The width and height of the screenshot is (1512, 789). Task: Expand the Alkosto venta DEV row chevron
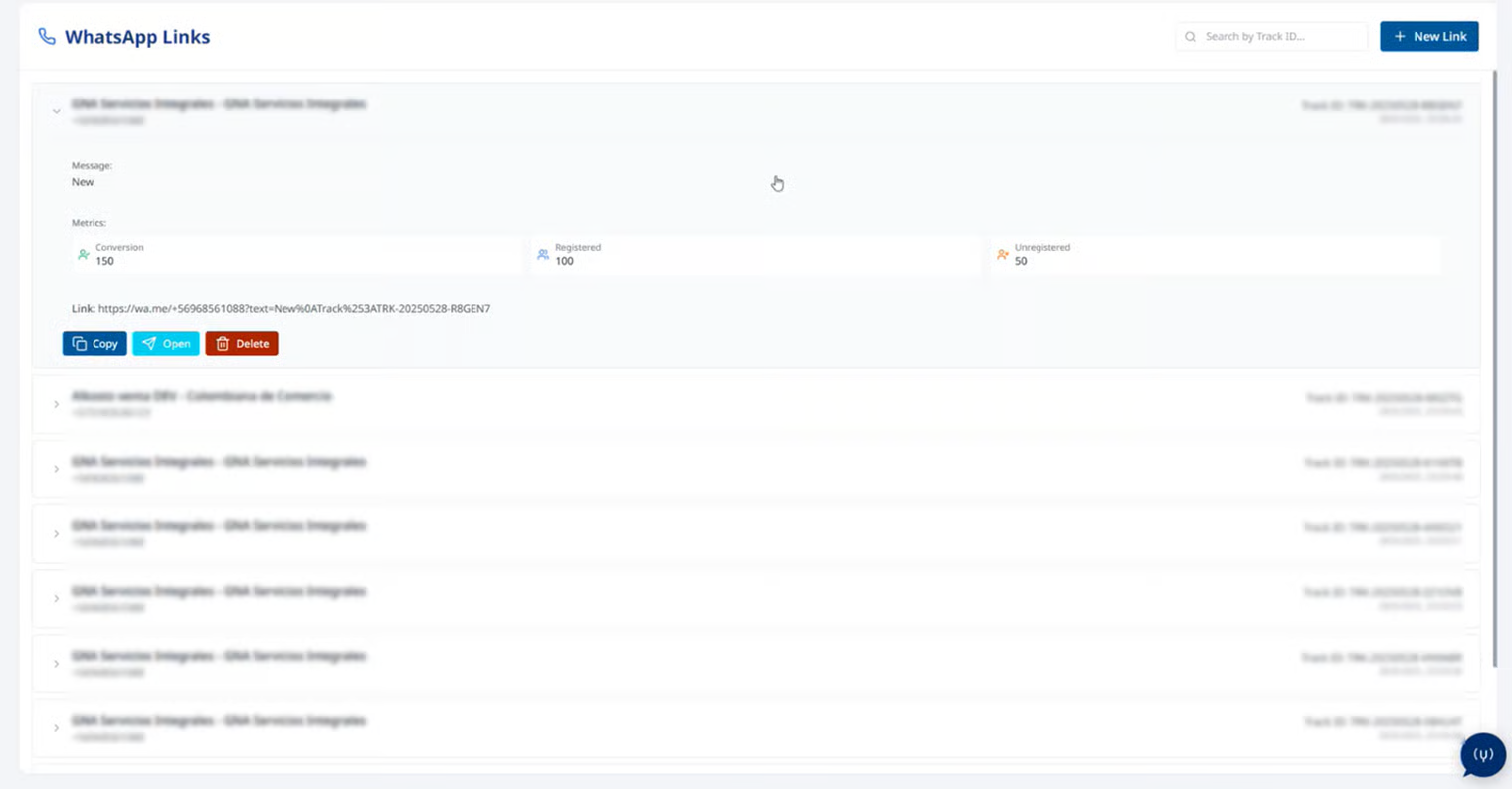pyautogui.click(x=57, y=404)
